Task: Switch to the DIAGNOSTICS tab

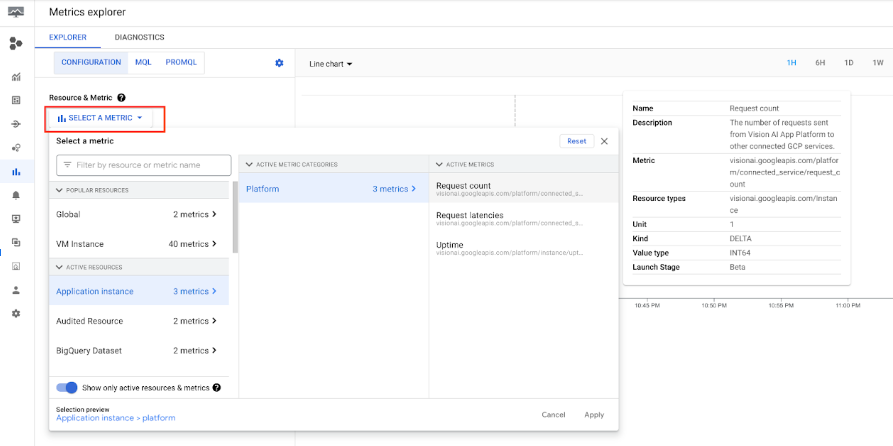Action: [x=139, y=37]
